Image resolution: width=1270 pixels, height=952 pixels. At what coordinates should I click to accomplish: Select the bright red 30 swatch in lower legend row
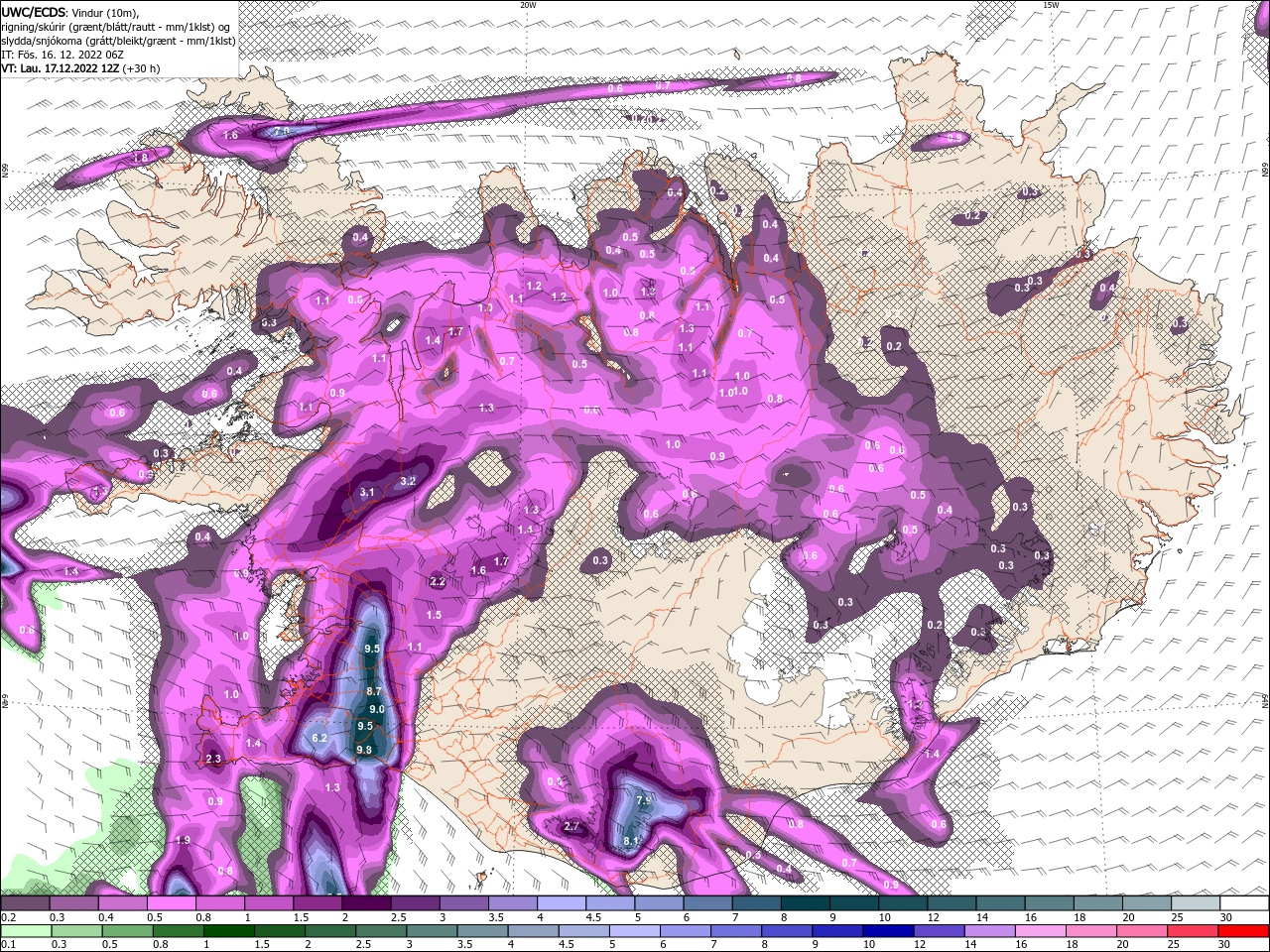tap(1244, 931)
